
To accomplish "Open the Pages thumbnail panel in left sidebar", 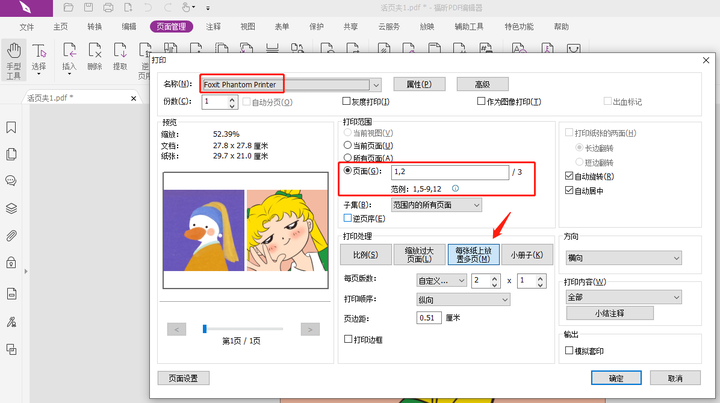I will [x=11, y=154].
